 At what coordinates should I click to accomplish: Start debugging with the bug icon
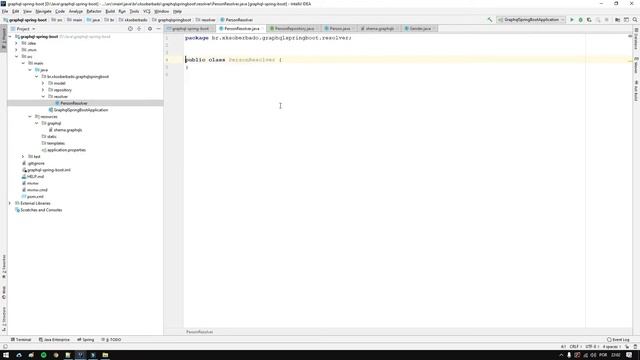point(580,20)
